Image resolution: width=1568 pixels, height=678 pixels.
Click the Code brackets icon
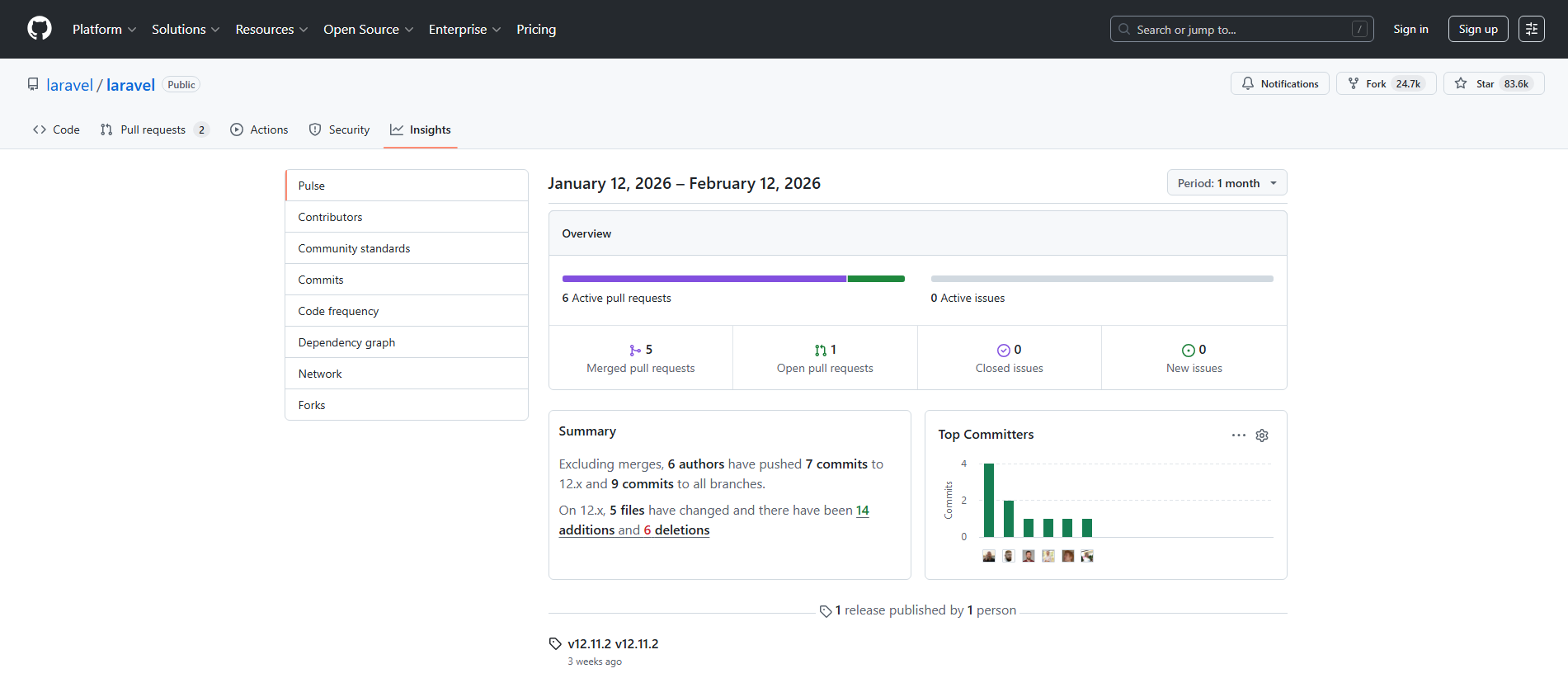[40, 129]
